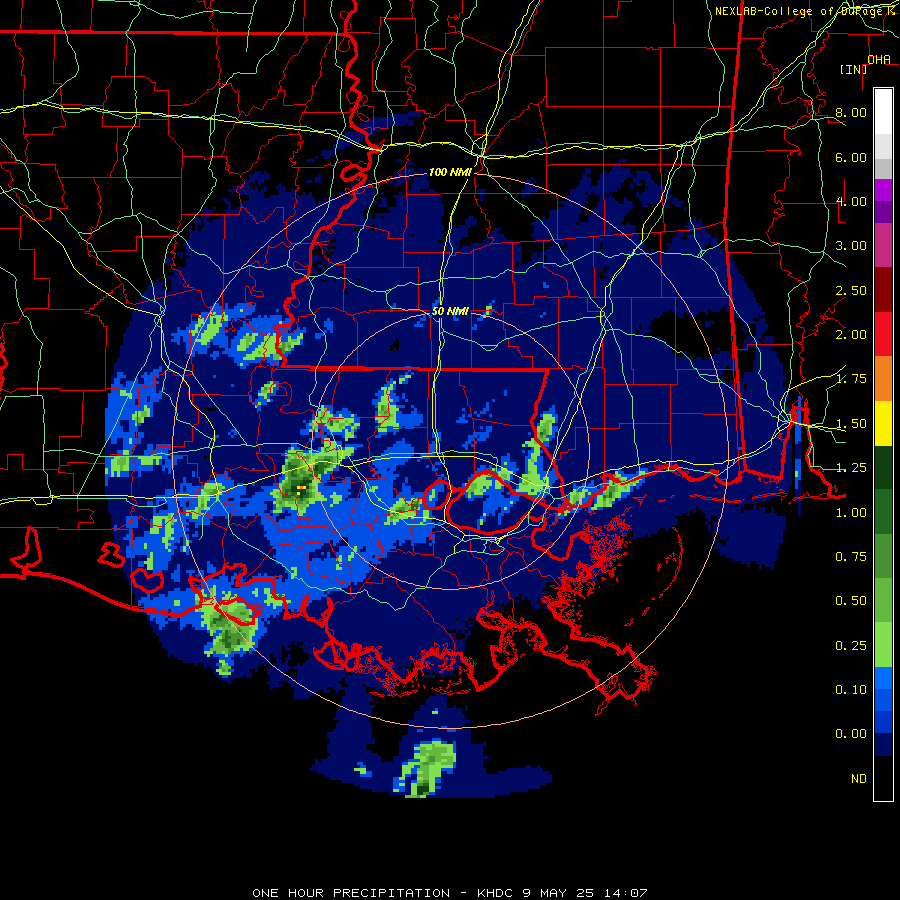The image size is (900, 900).
Task: Click the 6.00 legend value
Action: pos(851,157)
